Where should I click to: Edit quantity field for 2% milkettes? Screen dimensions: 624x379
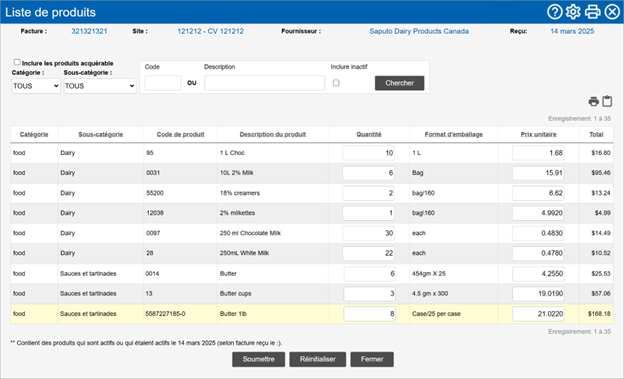pyautogui.click(x=369, y=213)
